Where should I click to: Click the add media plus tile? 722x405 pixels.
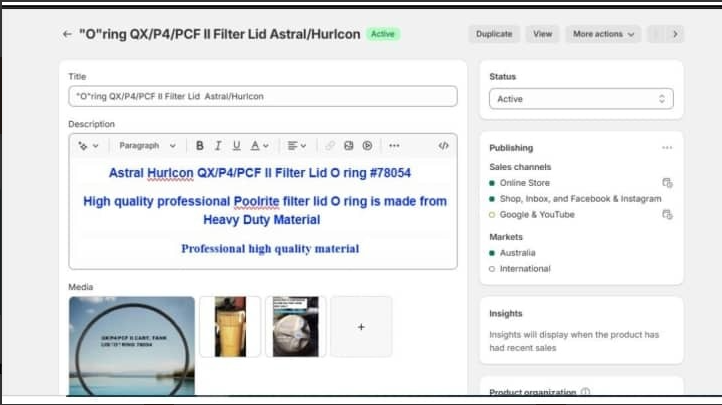pos(361,327)
